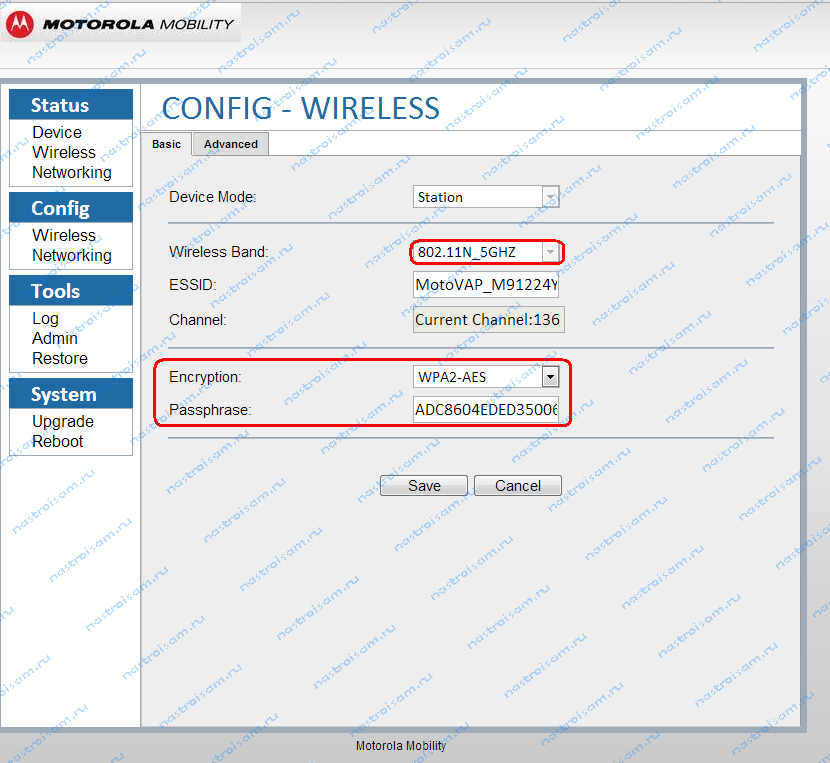Select Restore in the Tools section
The image size is (830, 763).
[59, 358]
